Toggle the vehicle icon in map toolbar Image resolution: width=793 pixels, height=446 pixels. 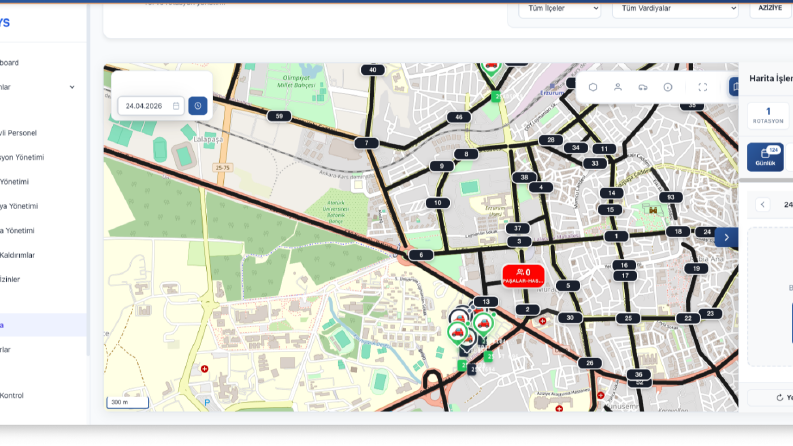pyautogui.click(x=643, y=87)
